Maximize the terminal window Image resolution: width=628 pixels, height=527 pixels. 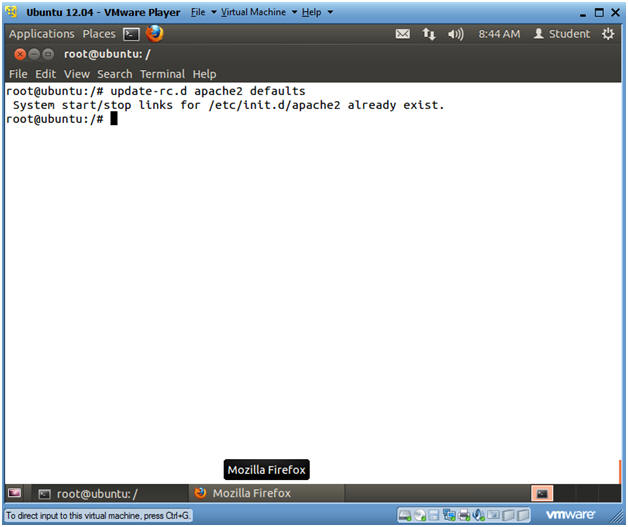(48, 54)
